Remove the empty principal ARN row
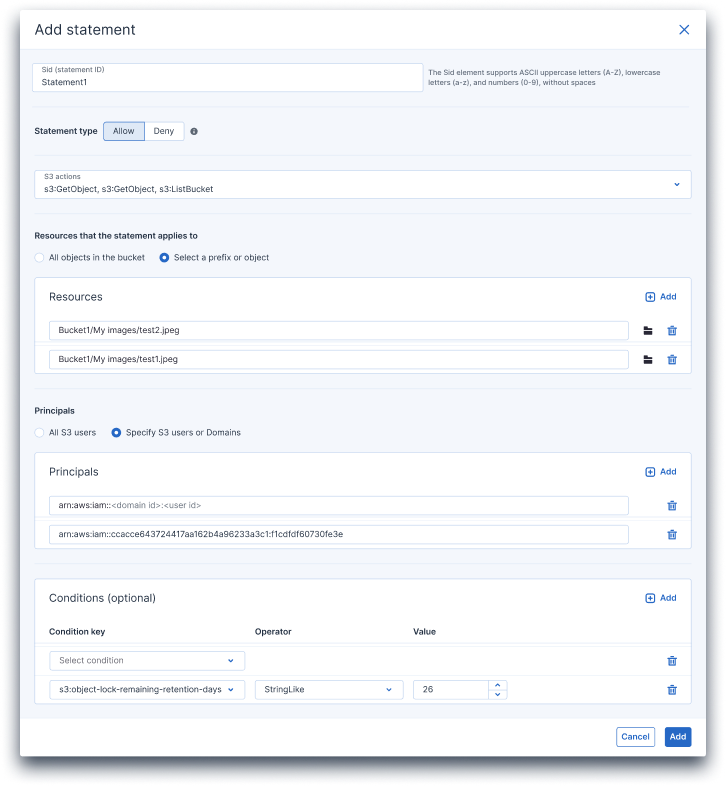The width and height of the screenshot is (726, 787). pos(672,506)
